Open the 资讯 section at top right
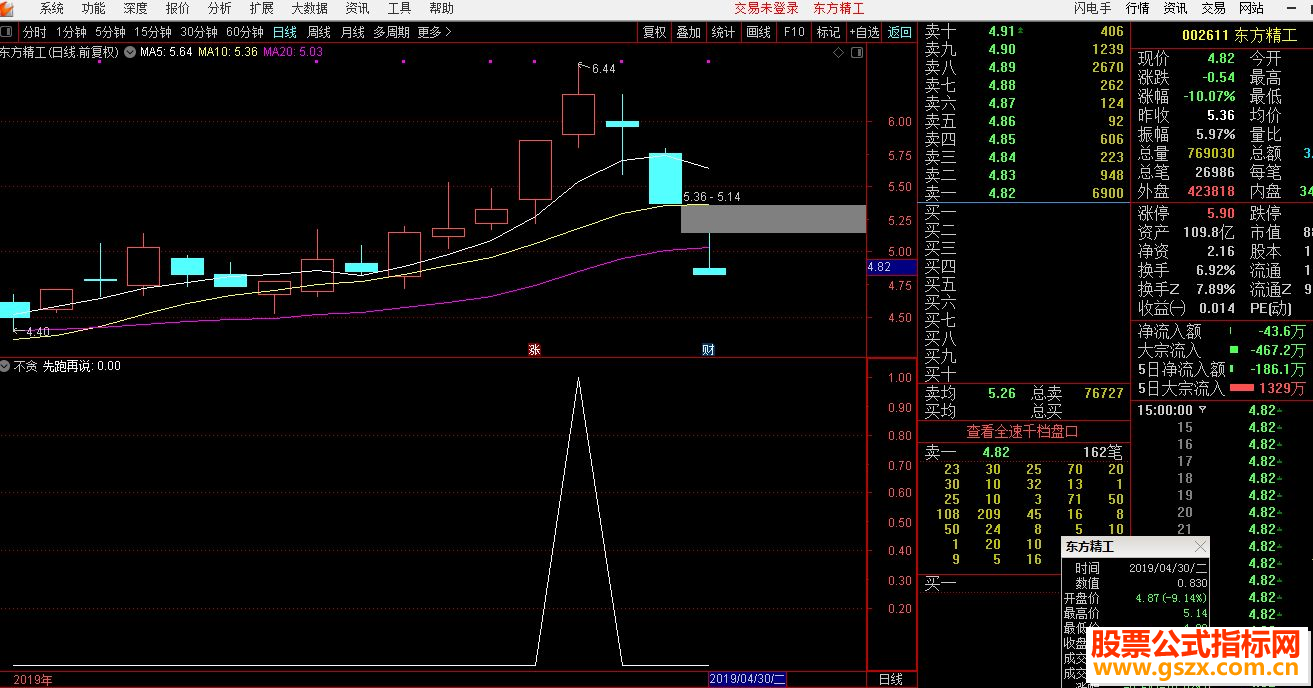 [x=1176, y=8]
